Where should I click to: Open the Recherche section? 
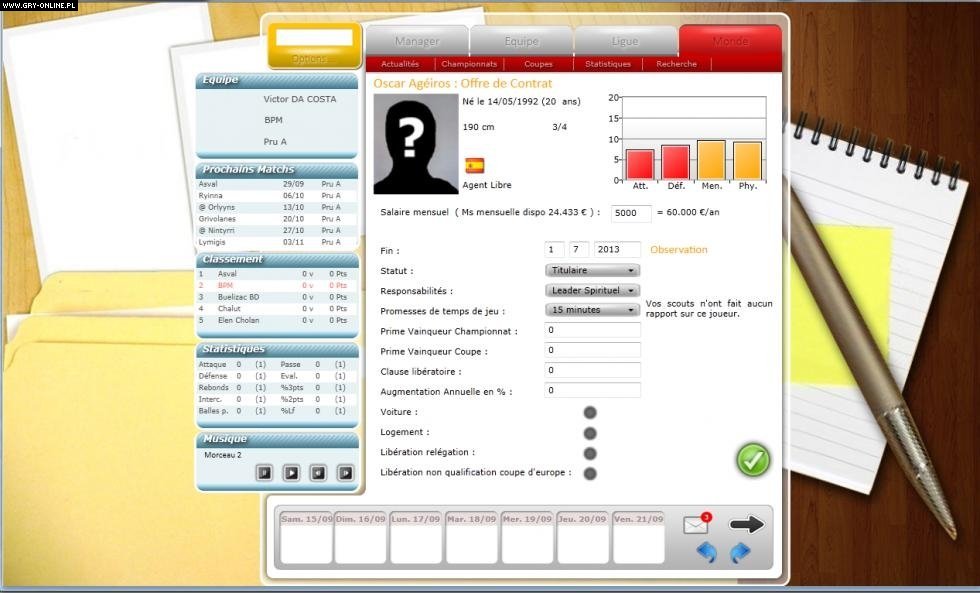pos(675,63)
